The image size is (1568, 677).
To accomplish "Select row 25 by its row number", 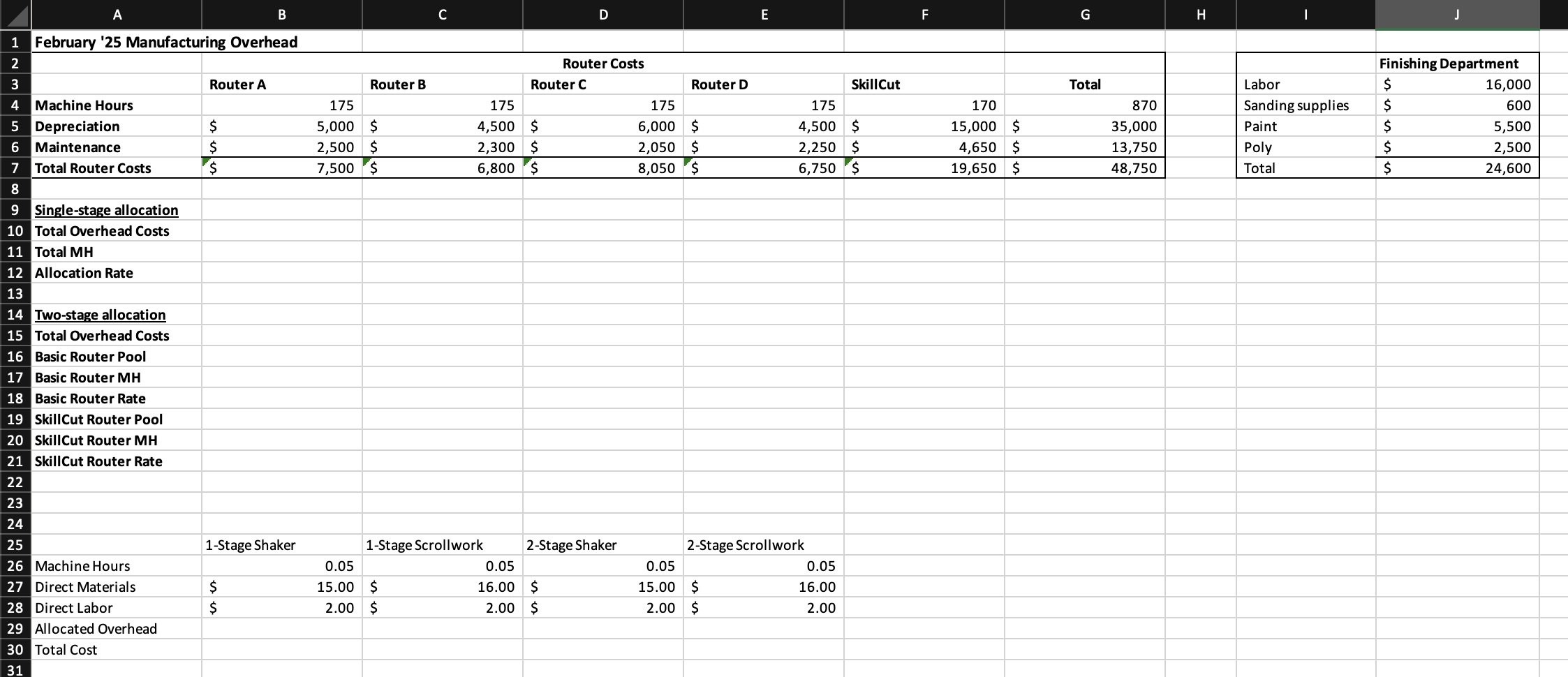I will (15, 544).
